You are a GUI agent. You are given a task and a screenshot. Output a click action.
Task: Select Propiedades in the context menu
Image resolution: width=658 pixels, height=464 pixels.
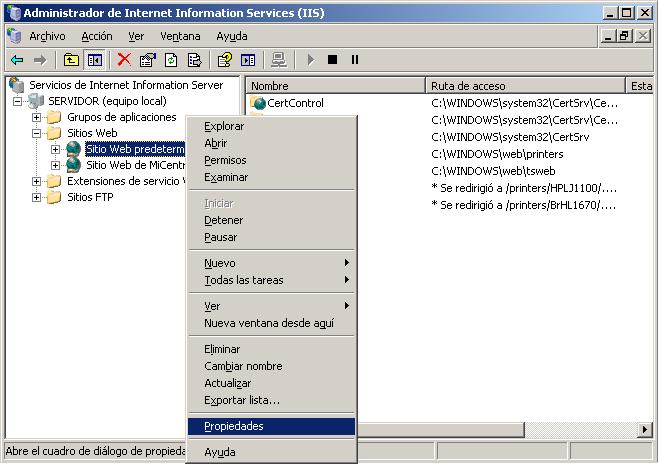pos(234,426)
